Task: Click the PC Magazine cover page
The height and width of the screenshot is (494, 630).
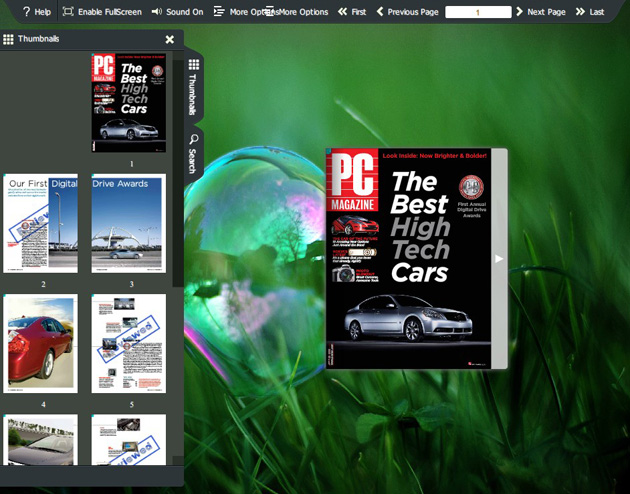Action: coord(409,259)
